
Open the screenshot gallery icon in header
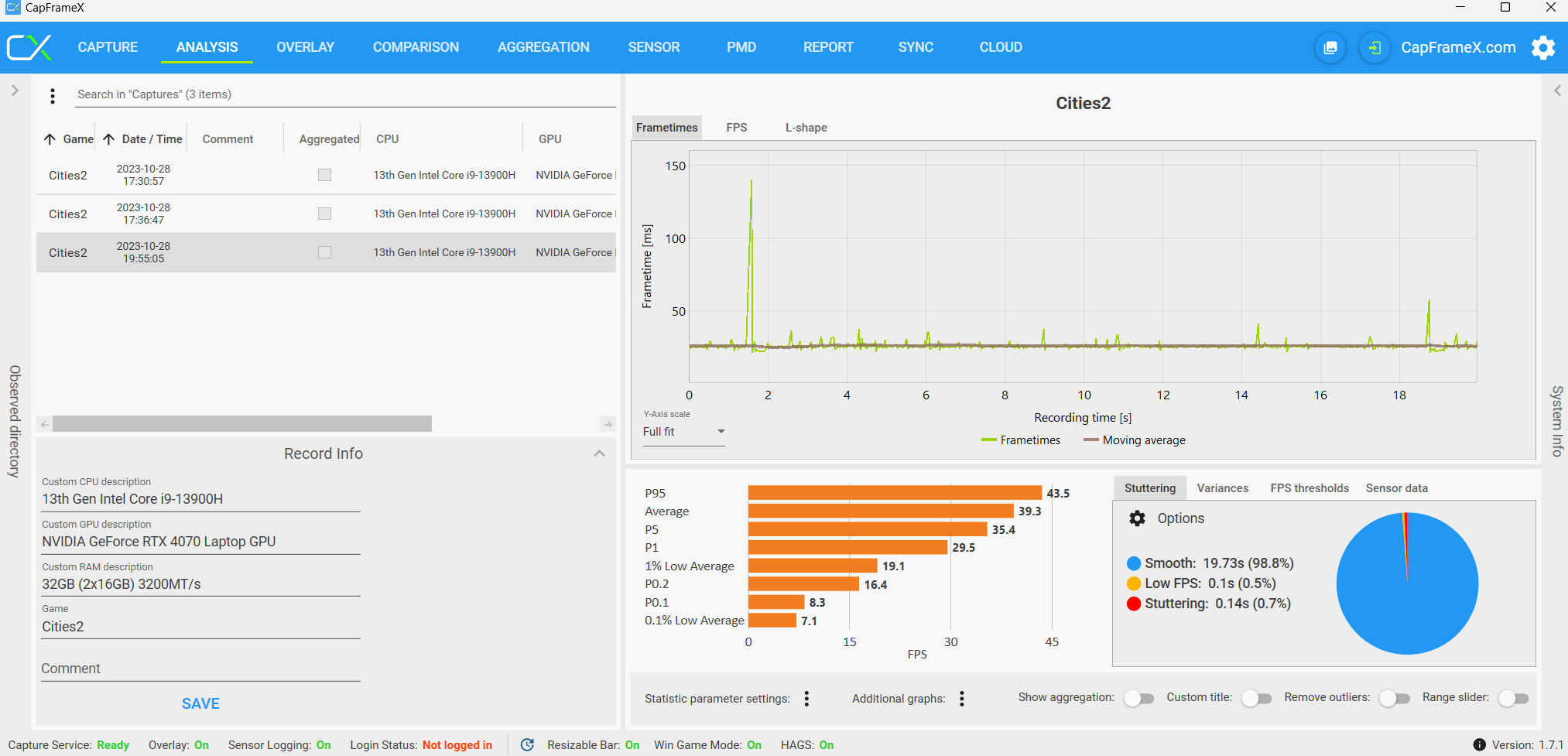click(x=1330, y=48)
